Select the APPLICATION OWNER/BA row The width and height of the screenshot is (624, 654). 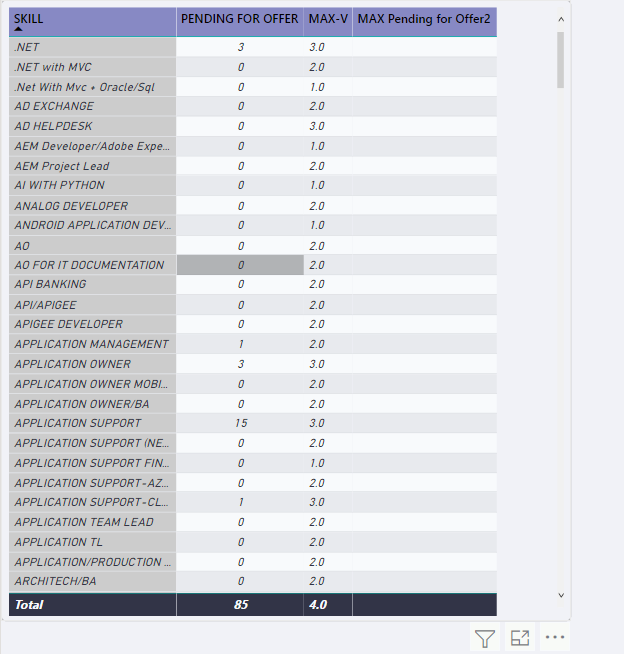tap(253, 404)
